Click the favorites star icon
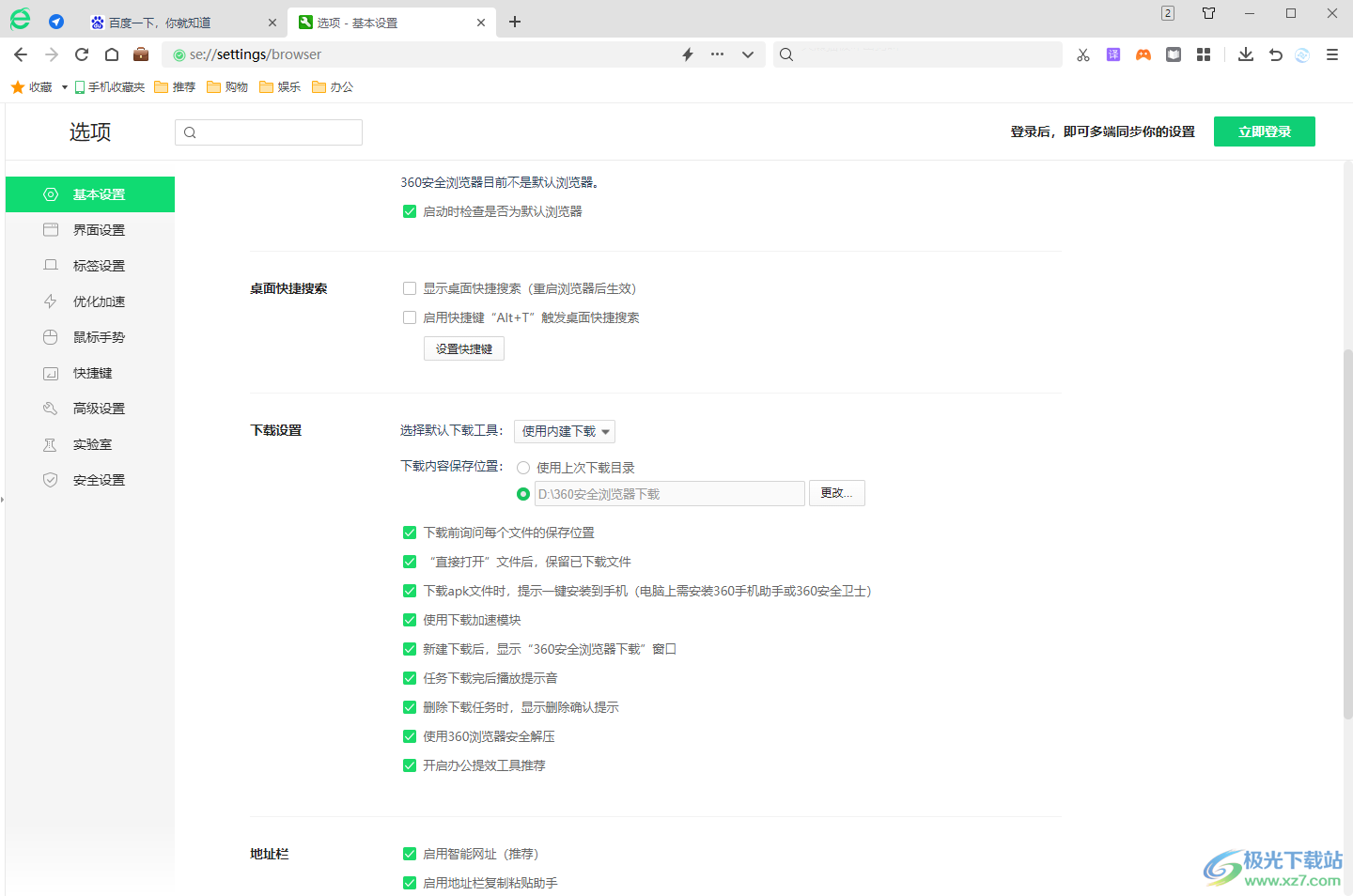Viewport: 1353px width, 896px height. click(x=18, y=87)
